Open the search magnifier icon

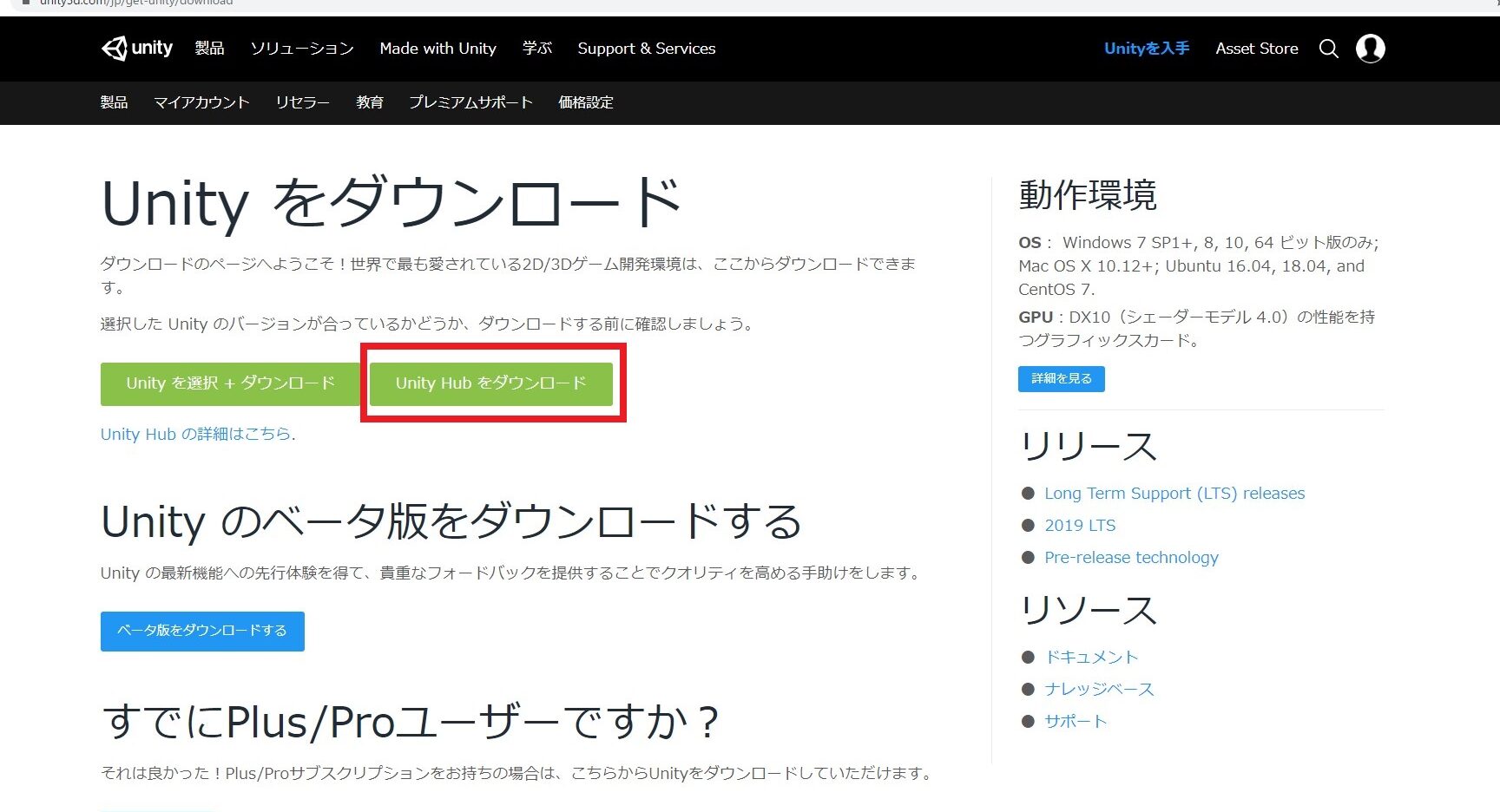coord(1328,49)
